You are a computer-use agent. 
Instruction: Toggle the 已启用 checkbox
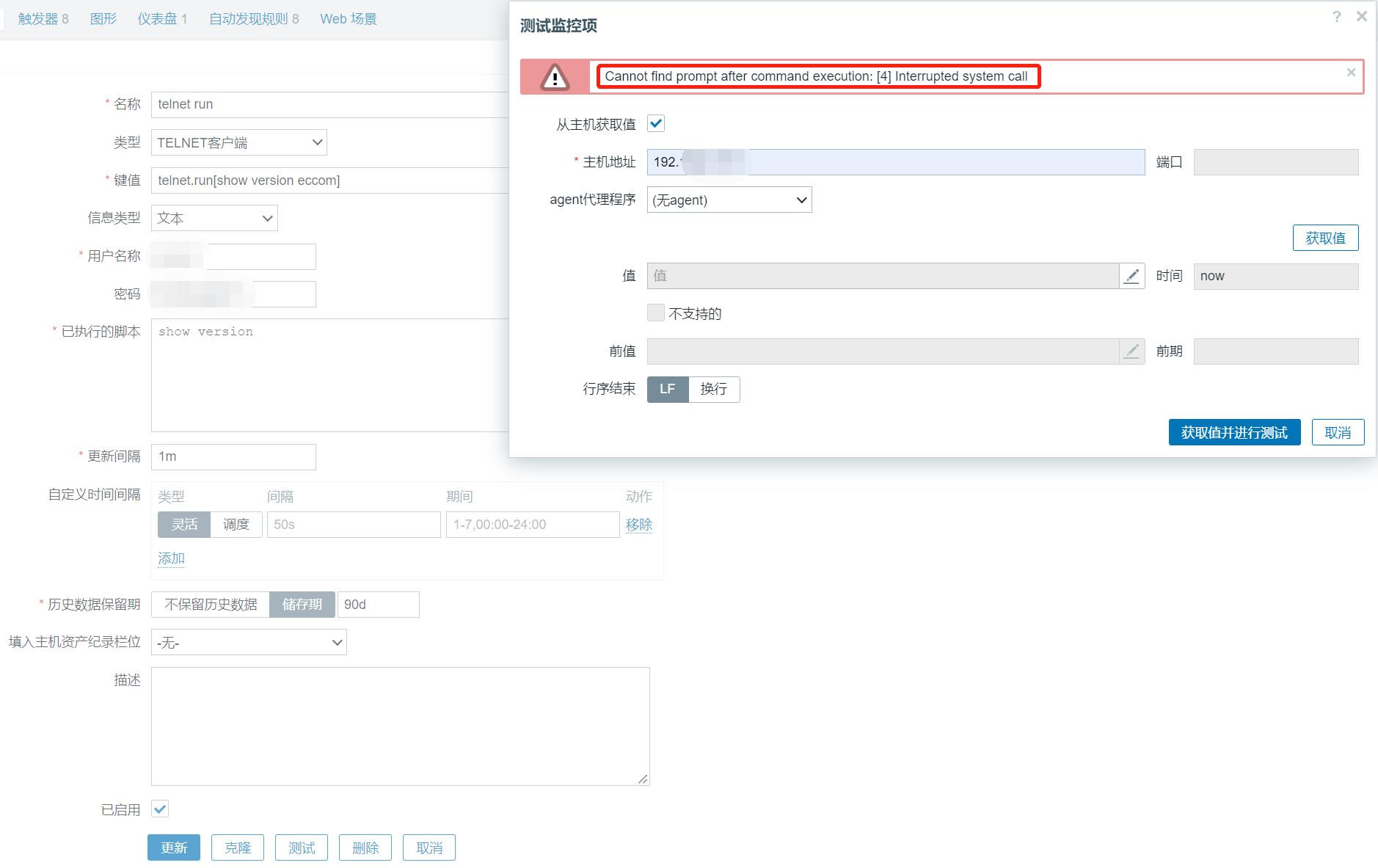pos(160,809)
